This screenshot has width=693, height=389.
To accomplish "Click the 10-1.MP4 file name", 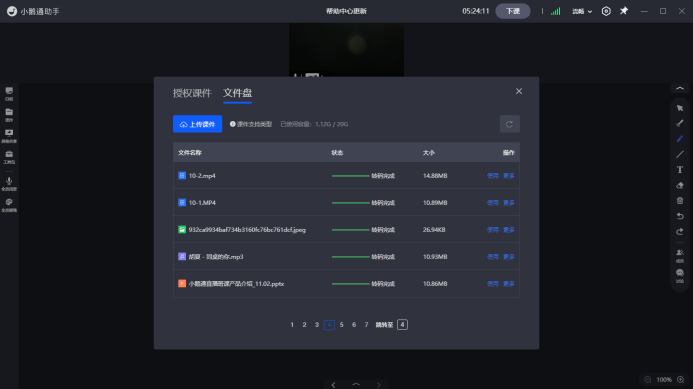I will coord(202,203).
